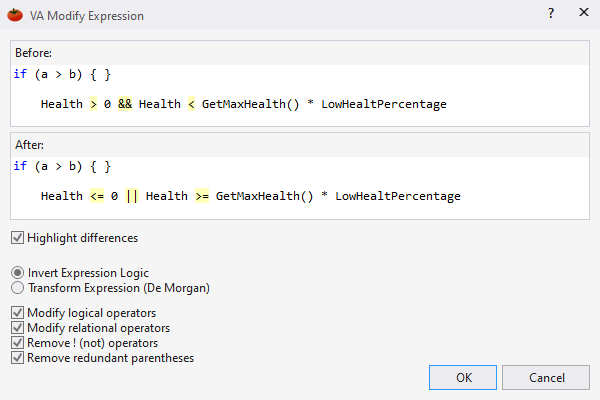Close the VA Modify Expression dialog
This screenshot has width=600, height=400.
point(583,15)
